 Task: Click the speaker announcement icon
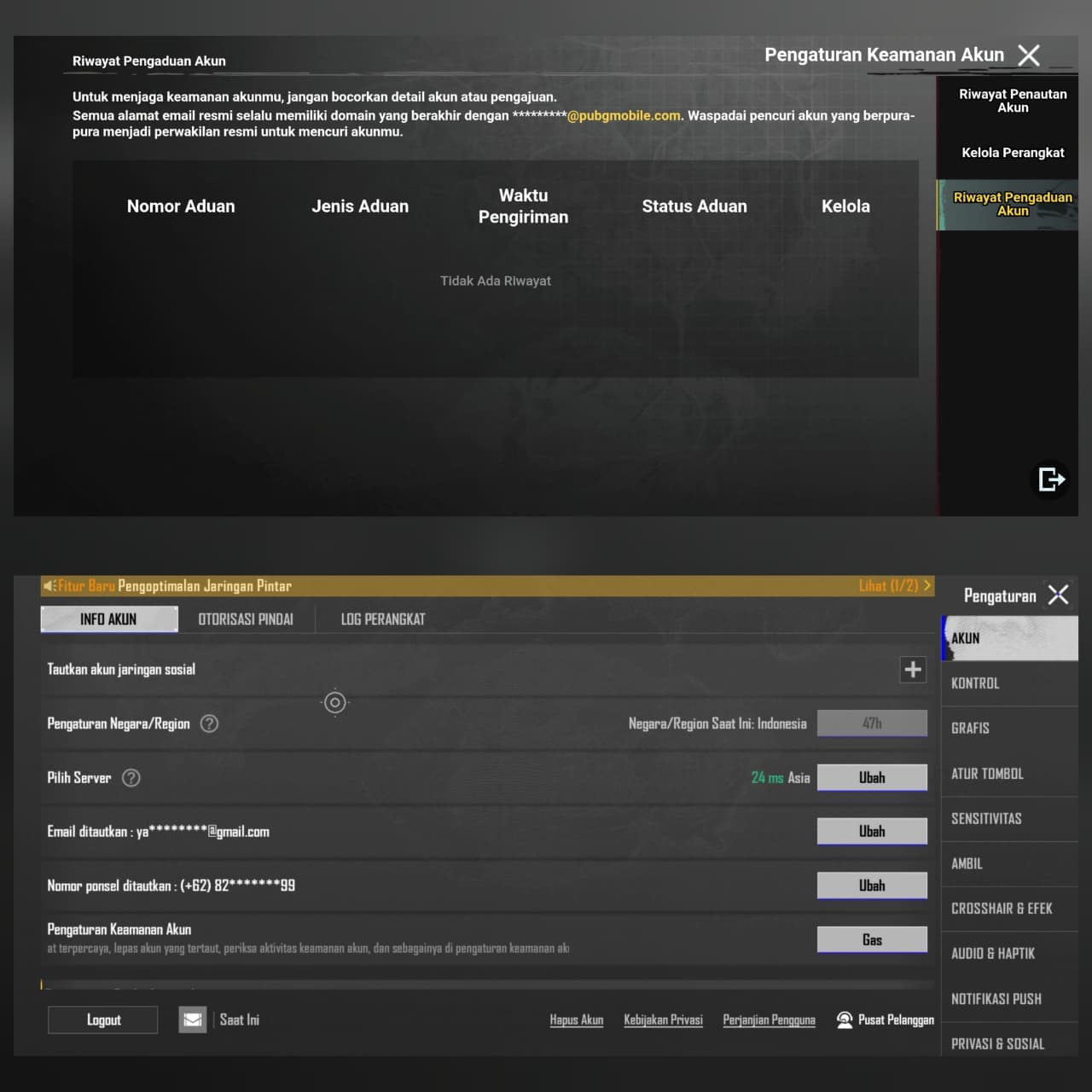coord(49,586)
